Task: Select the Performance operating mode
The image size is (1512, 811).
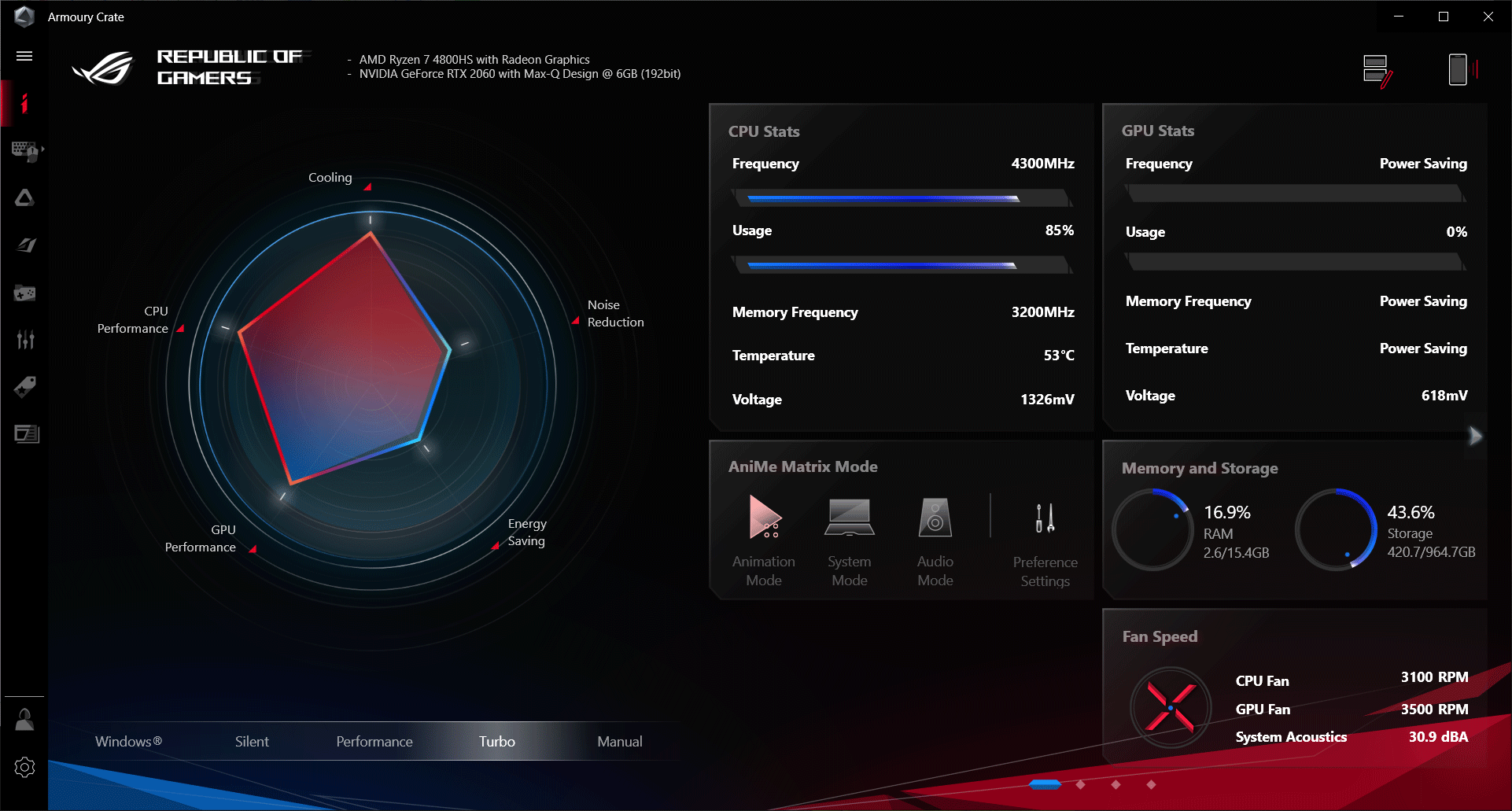Action: (x=374, y=742)
